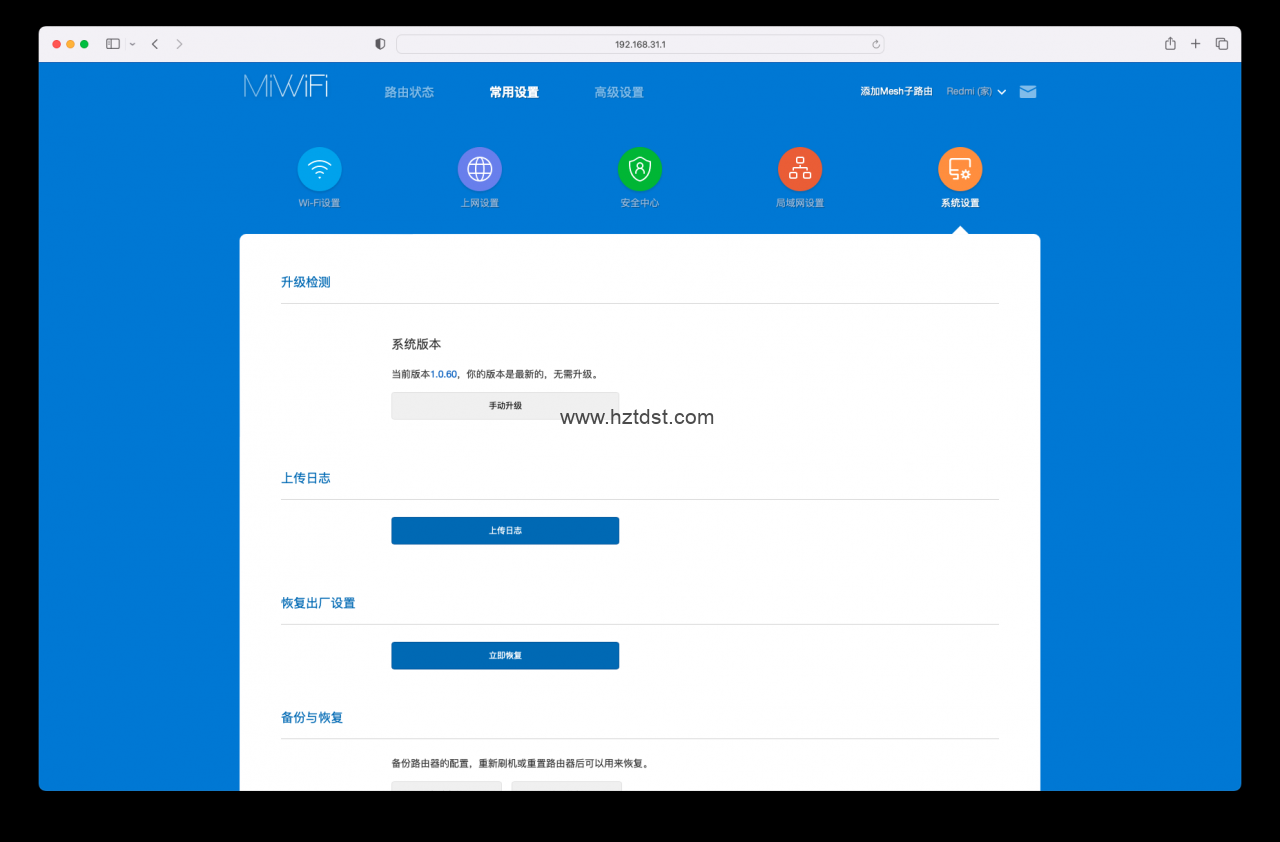Open the Wi-Fi设置 icon
Viewport: 1280px width, 842px height.
coord(319,169)
